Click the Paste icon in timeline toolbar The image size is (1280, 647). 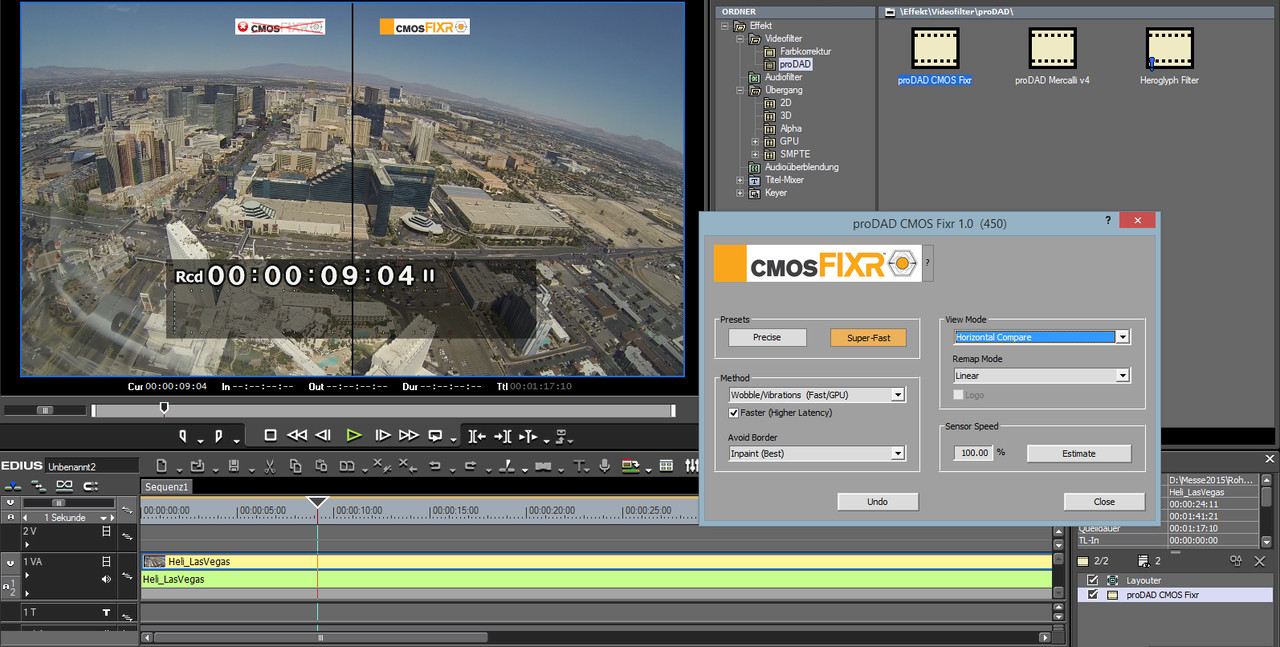point(321,466)
